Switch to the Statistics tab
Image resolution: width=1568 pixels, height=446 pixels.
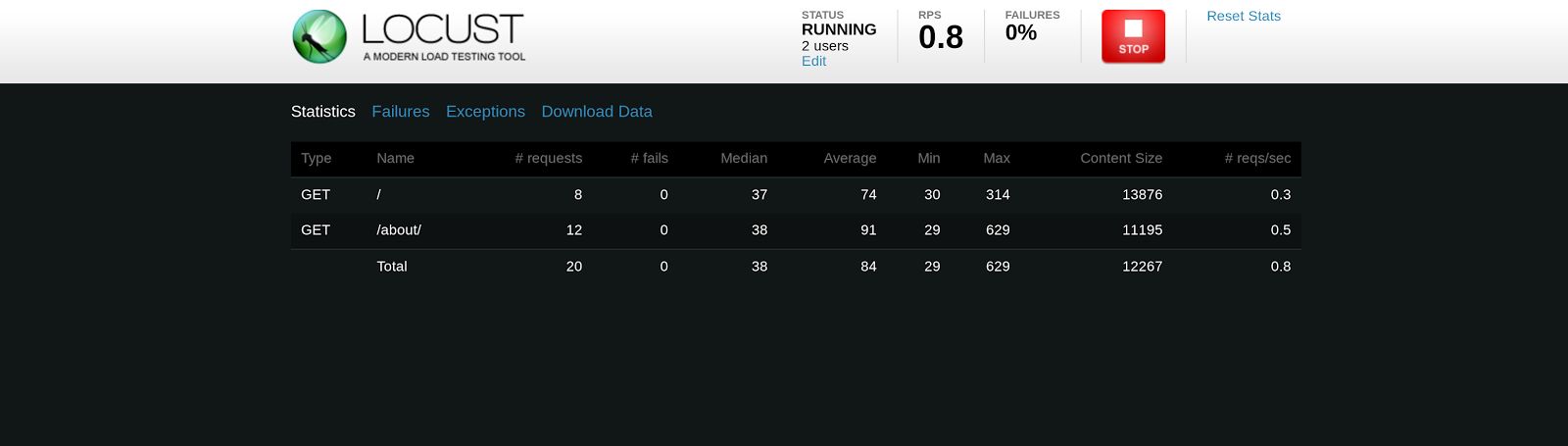[322, 112]
